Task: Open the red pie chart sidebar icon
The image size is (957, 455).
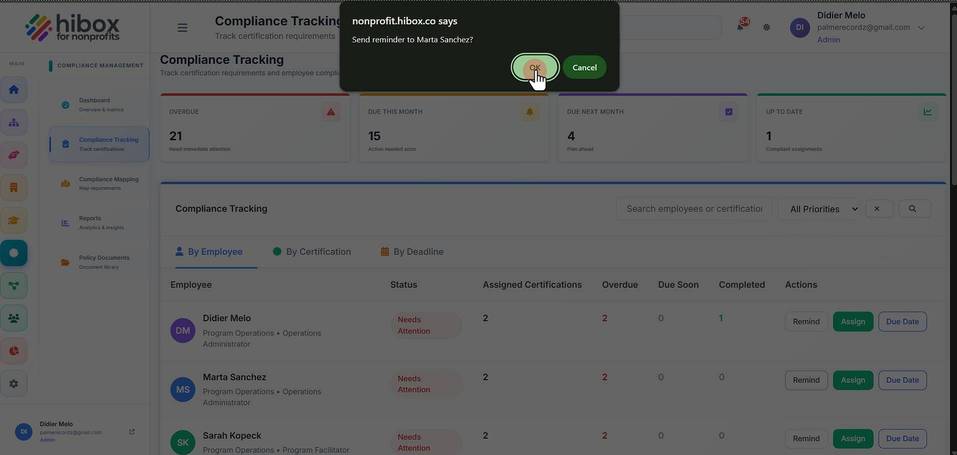Action: [x=13, y=351]
